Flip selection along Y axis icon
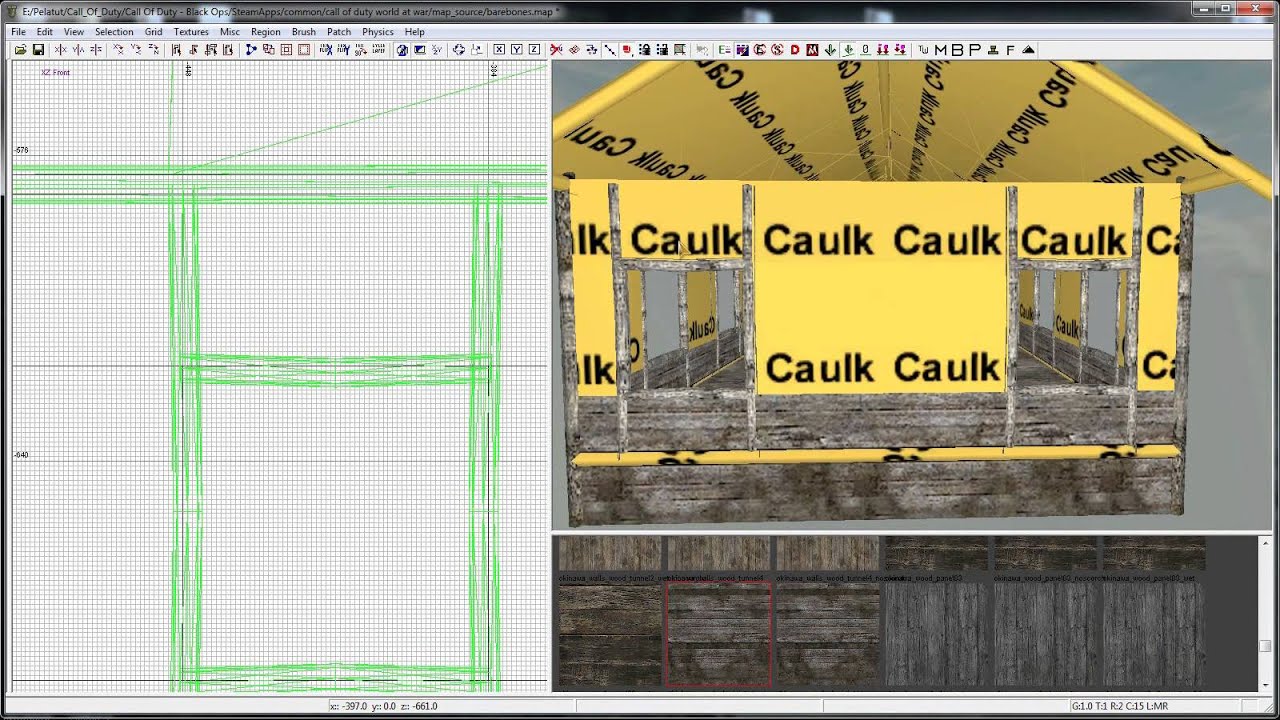The width and height of the screenshot is (1280, 720). tap(78, 49)
